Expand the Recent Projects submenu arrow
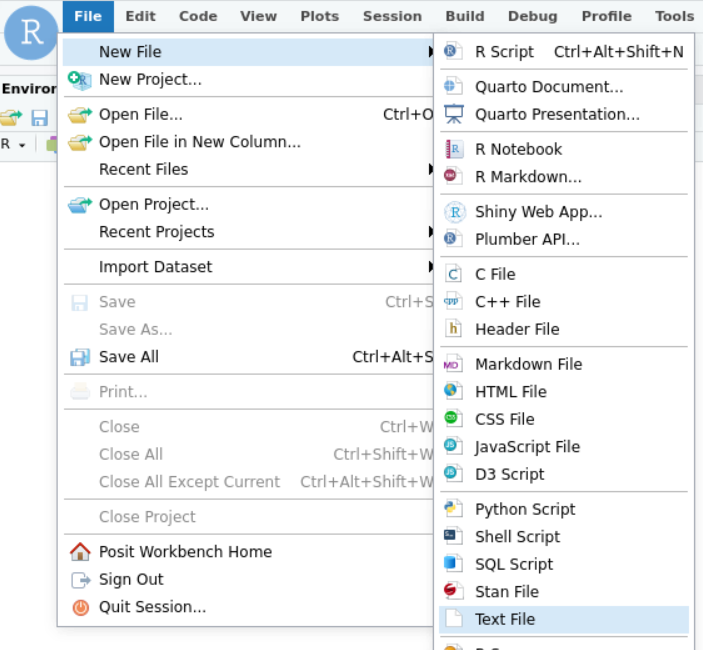The width and height of the screenshot is (703, 650). [x=430, y=232]
